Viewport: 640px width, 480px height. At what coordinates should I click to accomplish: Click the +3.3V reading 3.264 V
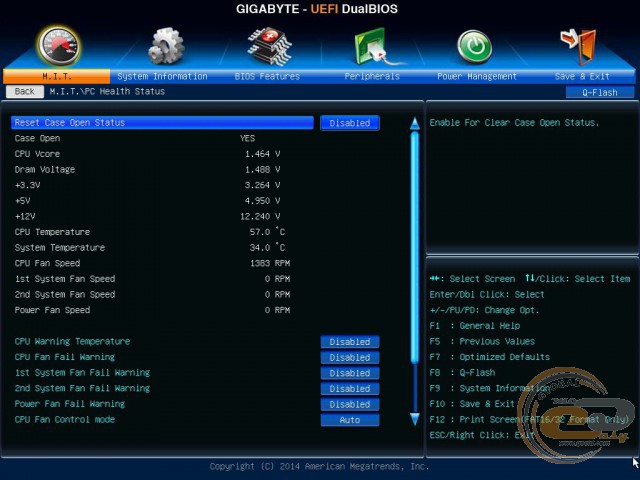(262, 185)
